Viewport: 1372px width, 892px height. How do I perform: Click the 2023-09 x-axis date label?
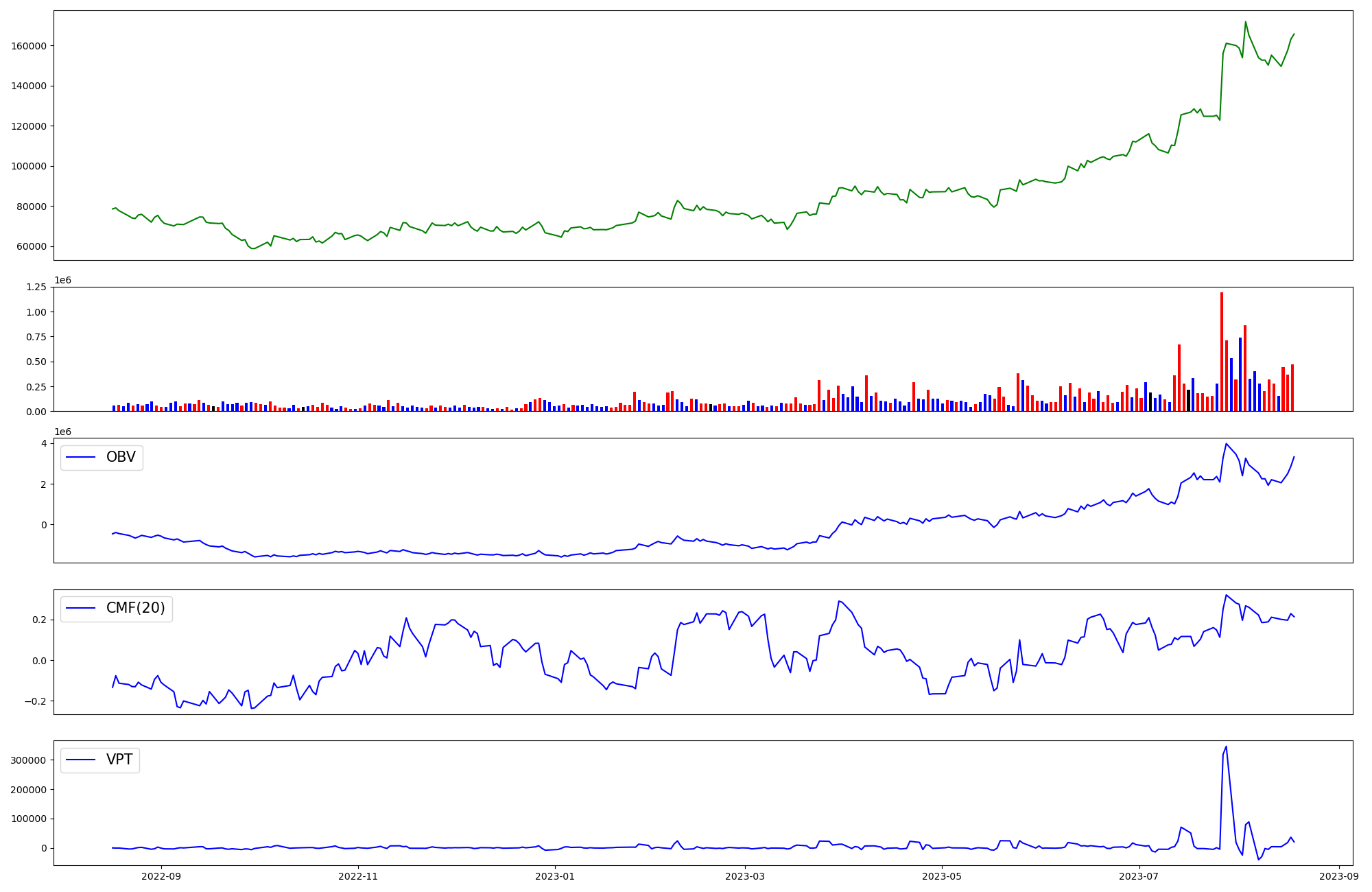(1339, 876)
